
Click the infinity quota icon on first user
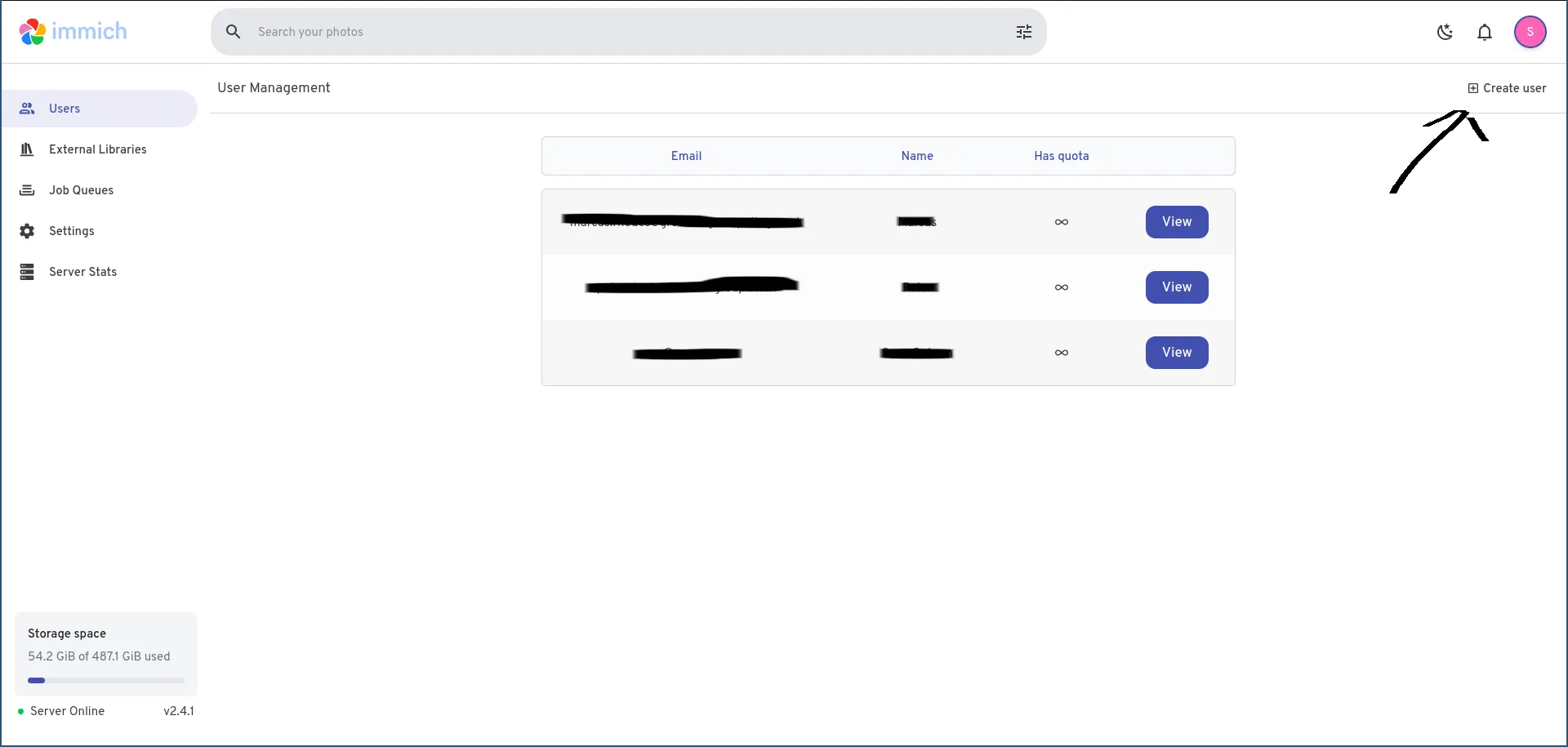(1061, 221)
